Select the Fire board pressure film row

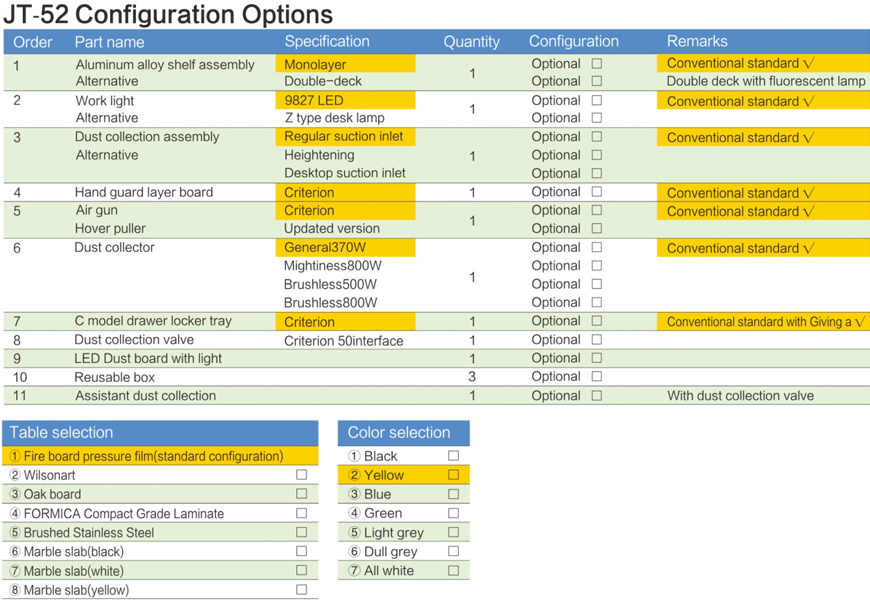point(154,456)
